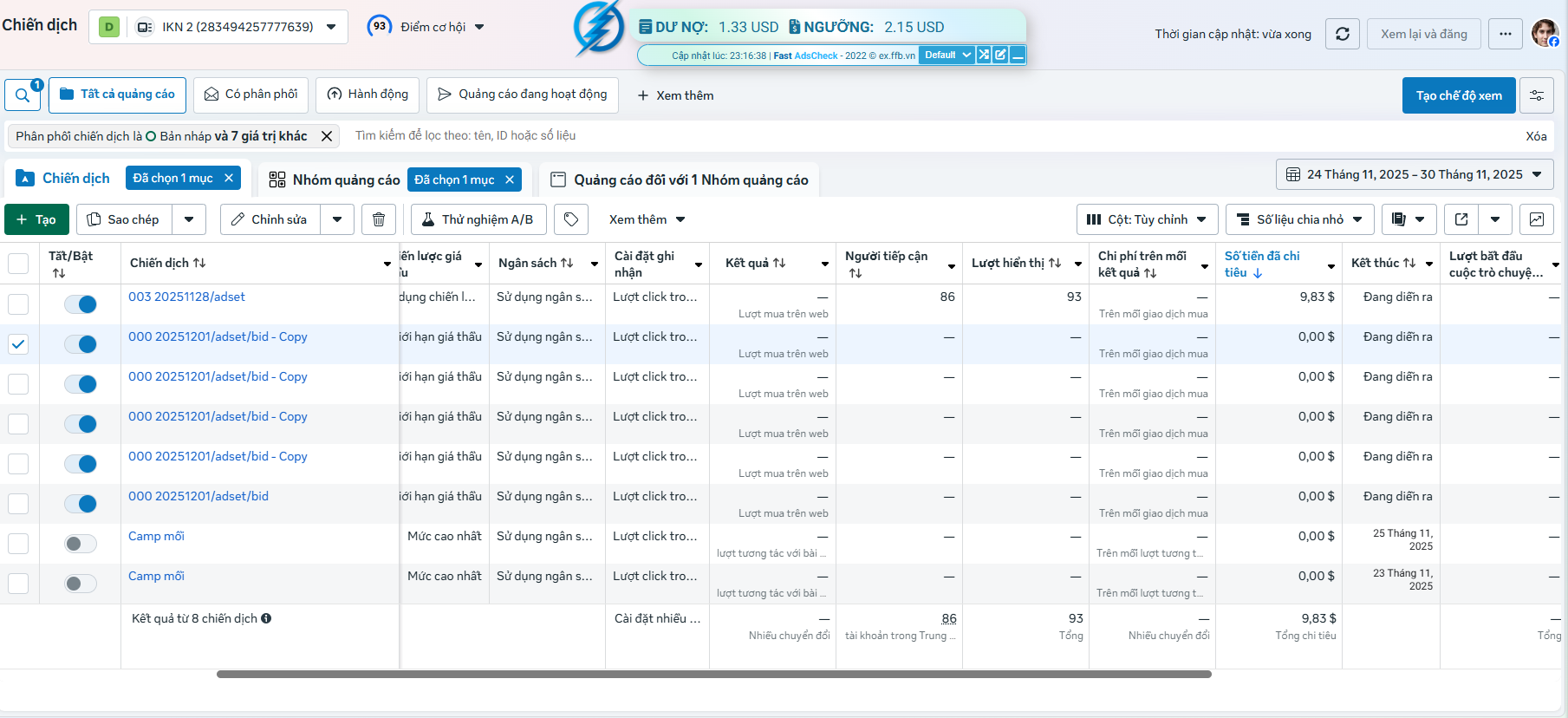
Task: Sort by Kết quả arrows
Action: click(779, 263)
